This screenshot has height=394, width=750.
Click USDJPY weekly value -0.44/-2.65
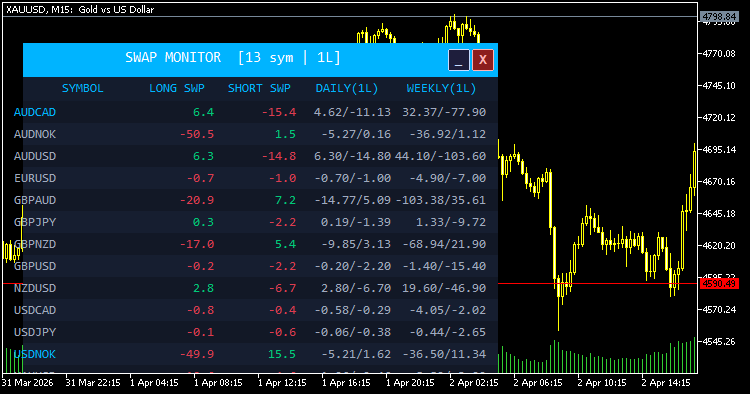[448, 332]
